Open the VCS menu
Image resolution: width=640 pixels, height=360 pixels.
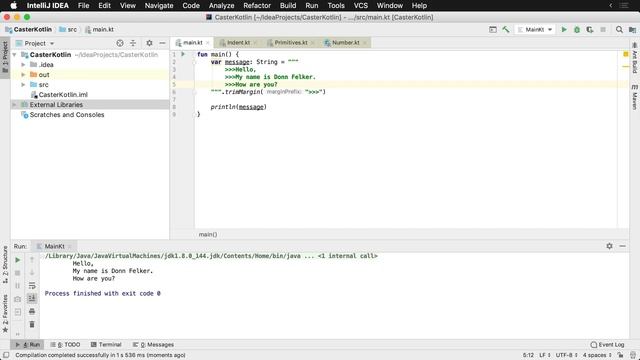pos(360,5)
